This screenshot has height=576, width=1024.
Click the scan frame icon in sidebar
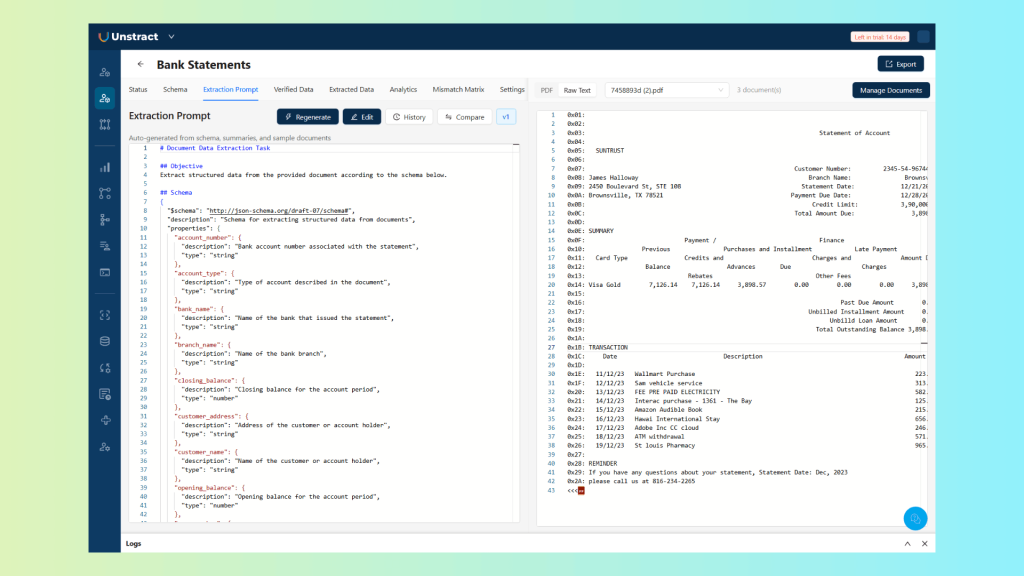[x=105, y=315]
